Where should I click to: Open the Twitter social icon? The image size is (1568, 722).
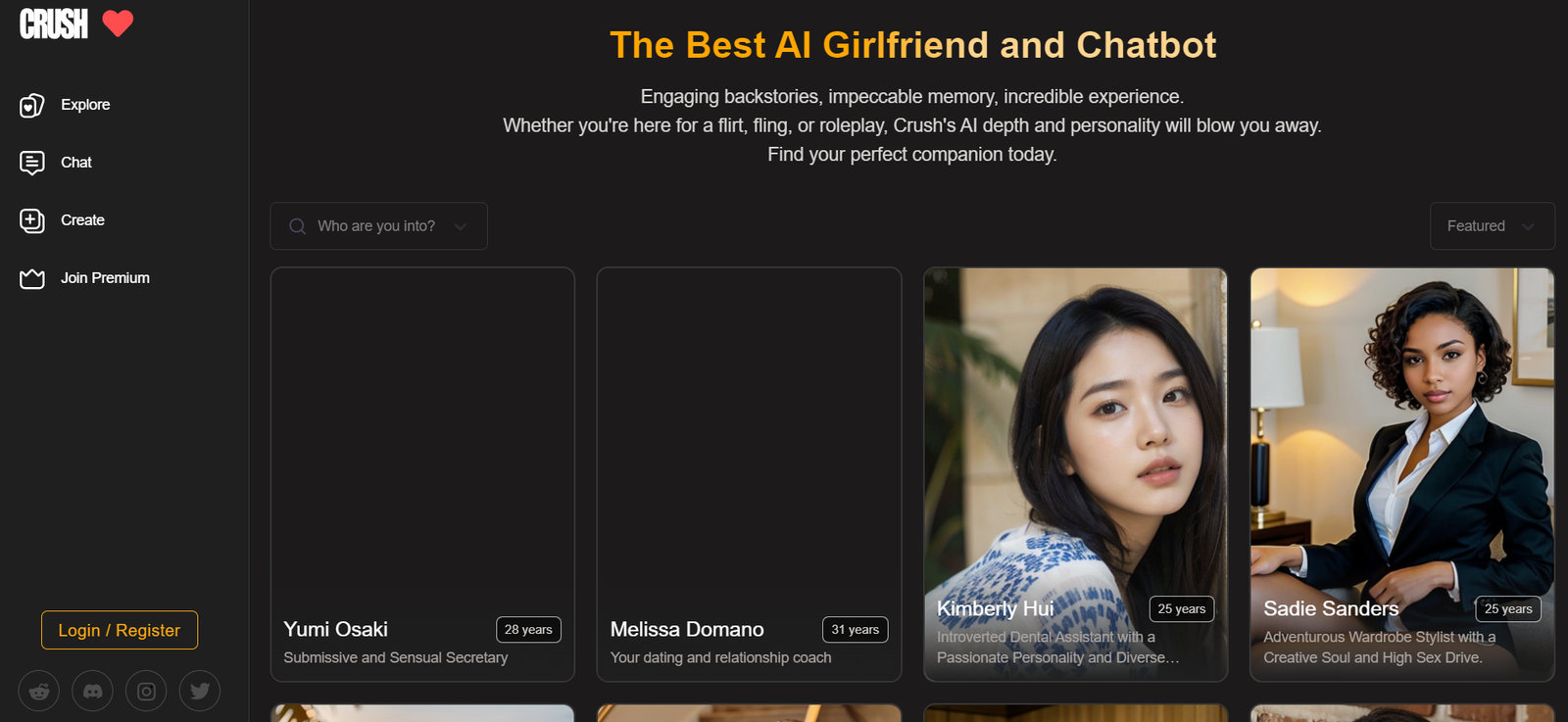200,691
